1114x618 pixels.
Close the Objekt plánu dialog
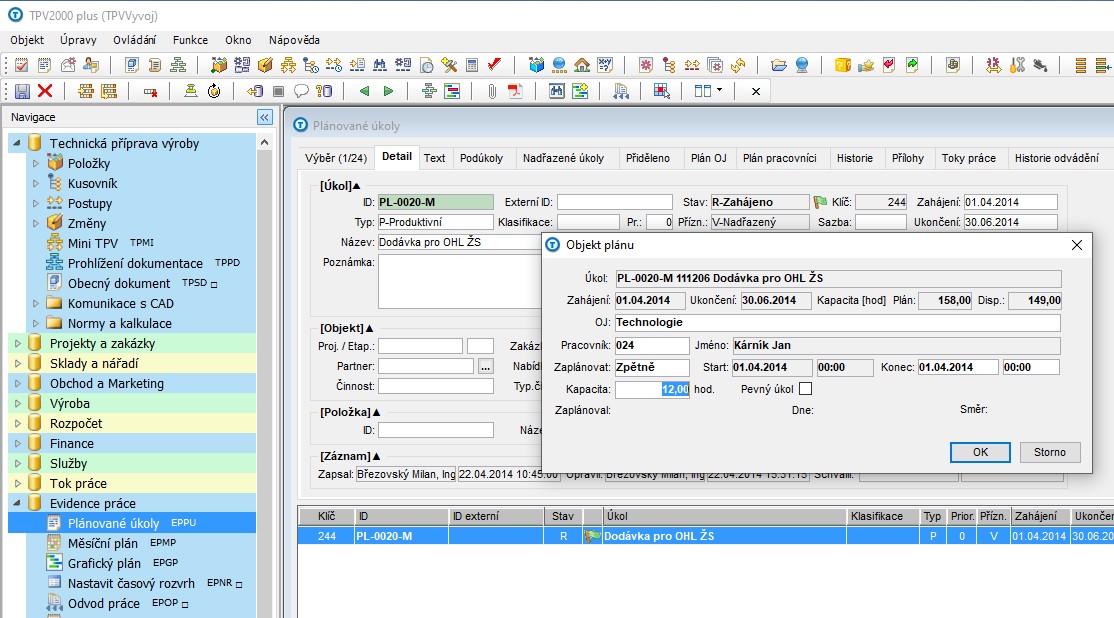(x=1077, y=245)
